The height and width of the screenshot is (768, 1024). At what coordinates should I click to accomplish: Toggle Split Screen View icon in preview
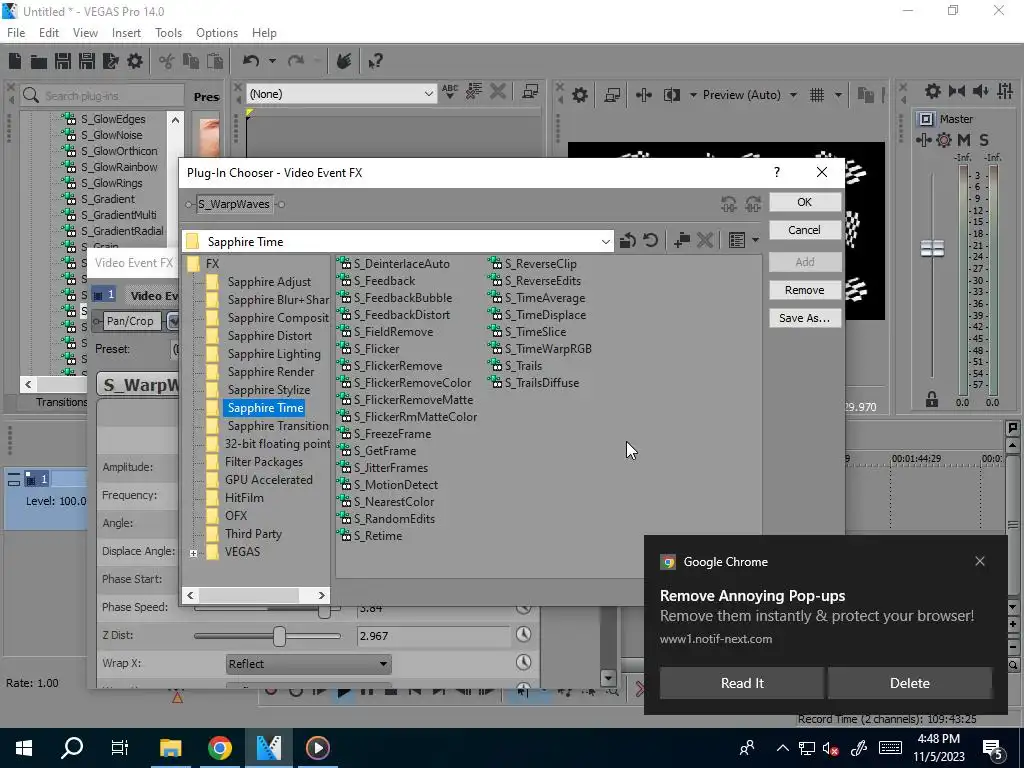672,95
